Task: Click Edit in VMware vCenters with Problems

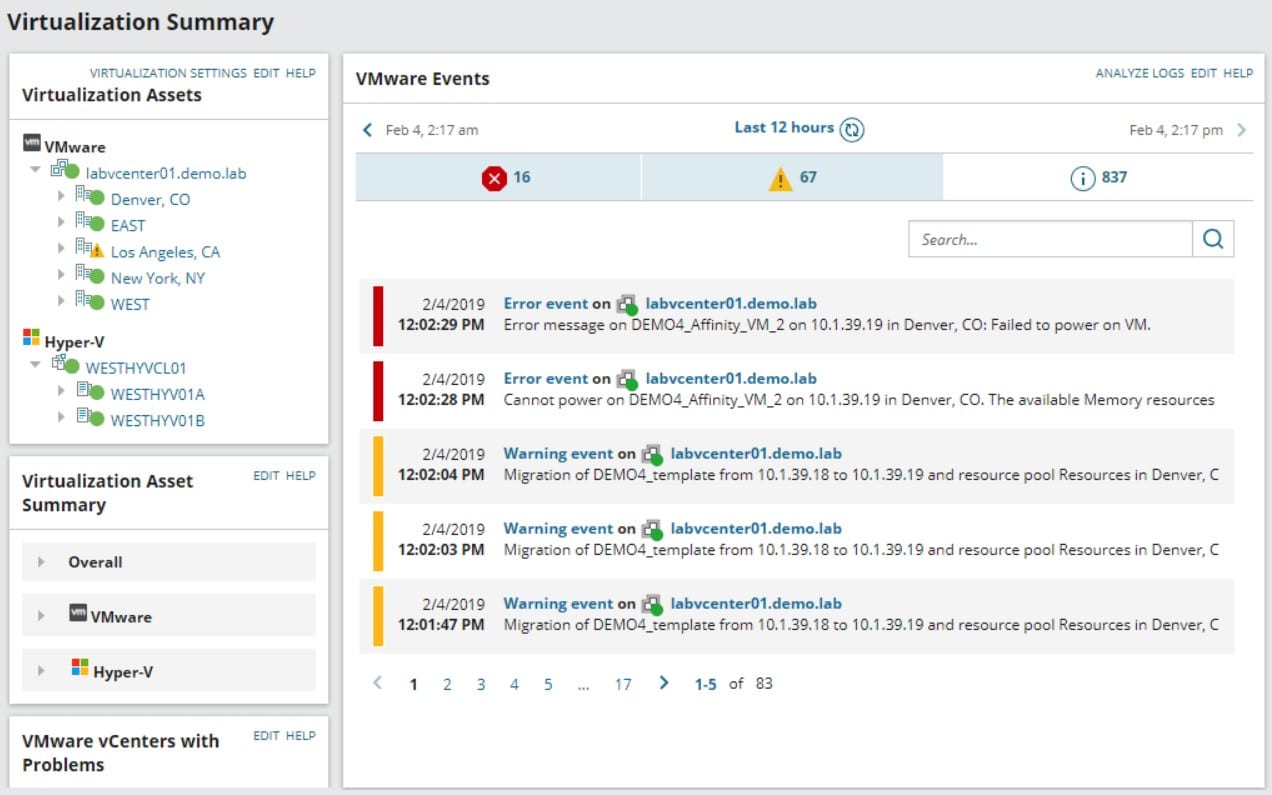Action: (266, 736)
